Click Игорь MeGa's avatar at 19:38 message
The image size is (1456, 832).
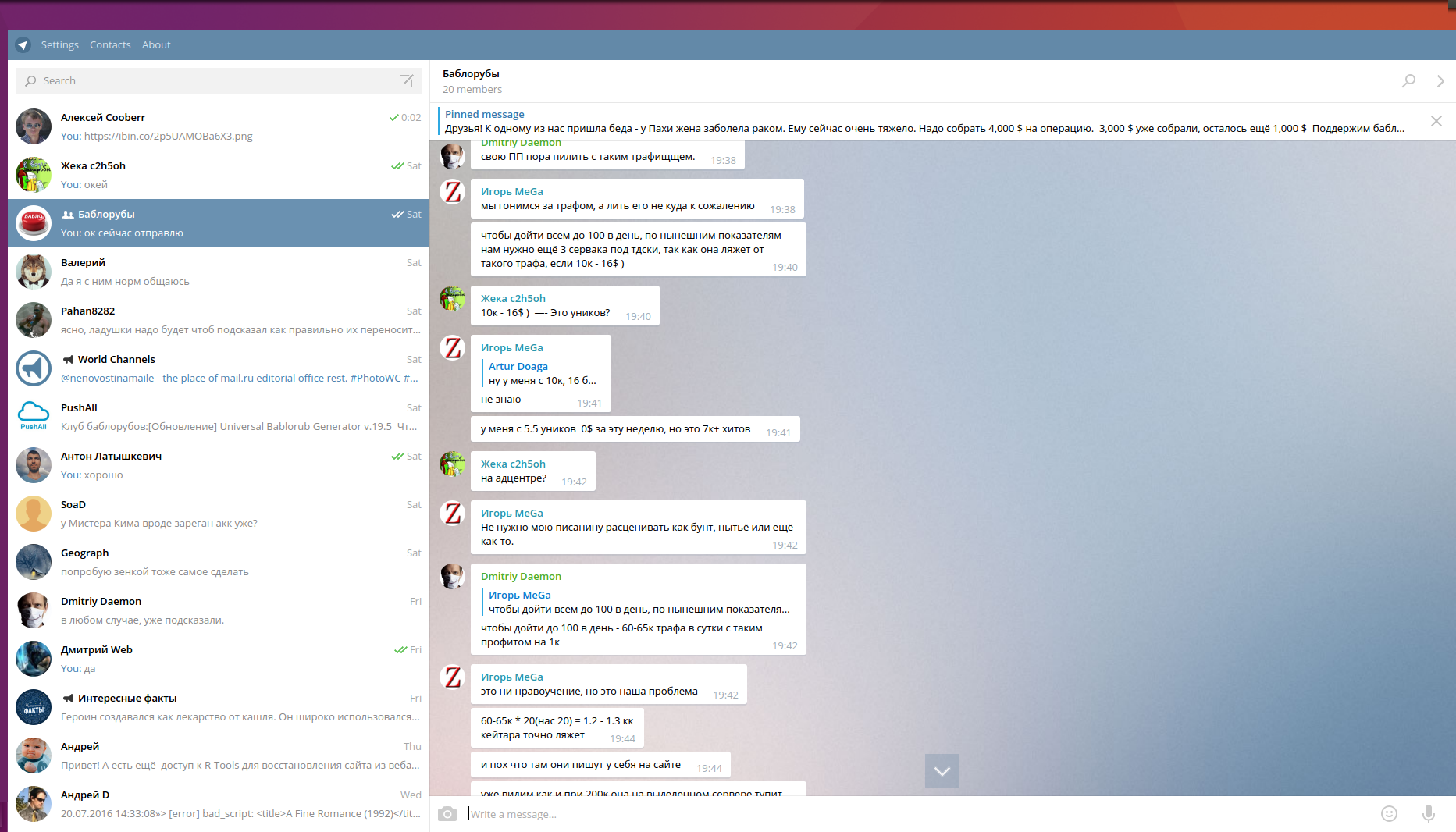click(x=453, y=192)
